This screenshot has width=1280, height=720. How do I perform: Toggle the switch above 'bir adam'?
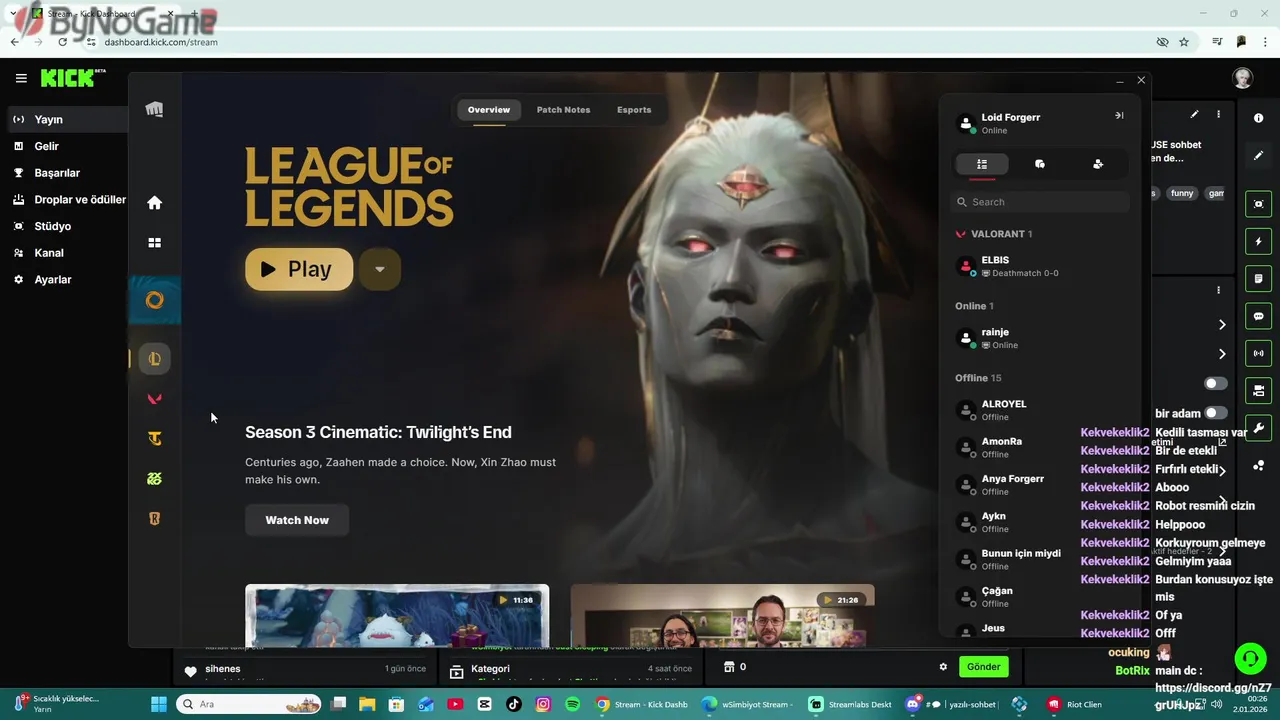coord(1216,384)
